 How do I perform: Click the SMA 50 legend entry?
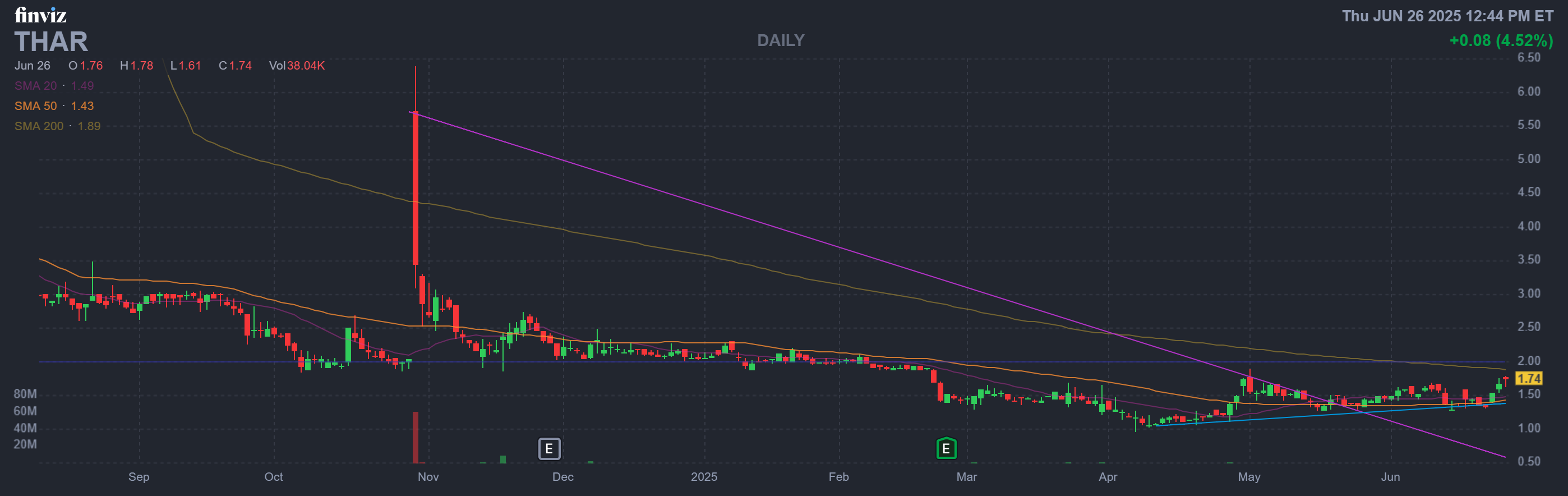pos(54,106)
